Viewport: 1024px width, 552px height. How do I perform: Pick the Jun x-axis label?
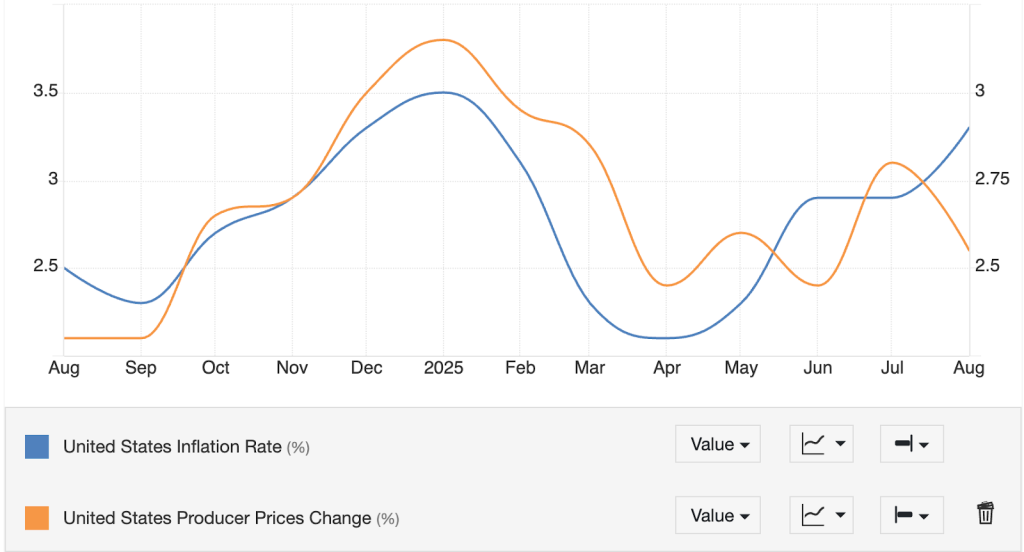click(x=817, y=368)
